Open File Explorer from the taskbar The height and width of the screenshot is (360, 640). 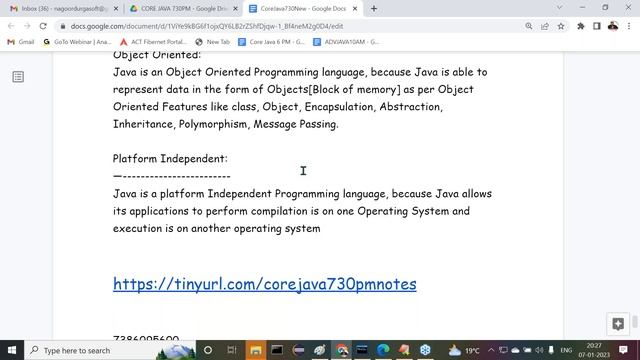pos(256,350)
